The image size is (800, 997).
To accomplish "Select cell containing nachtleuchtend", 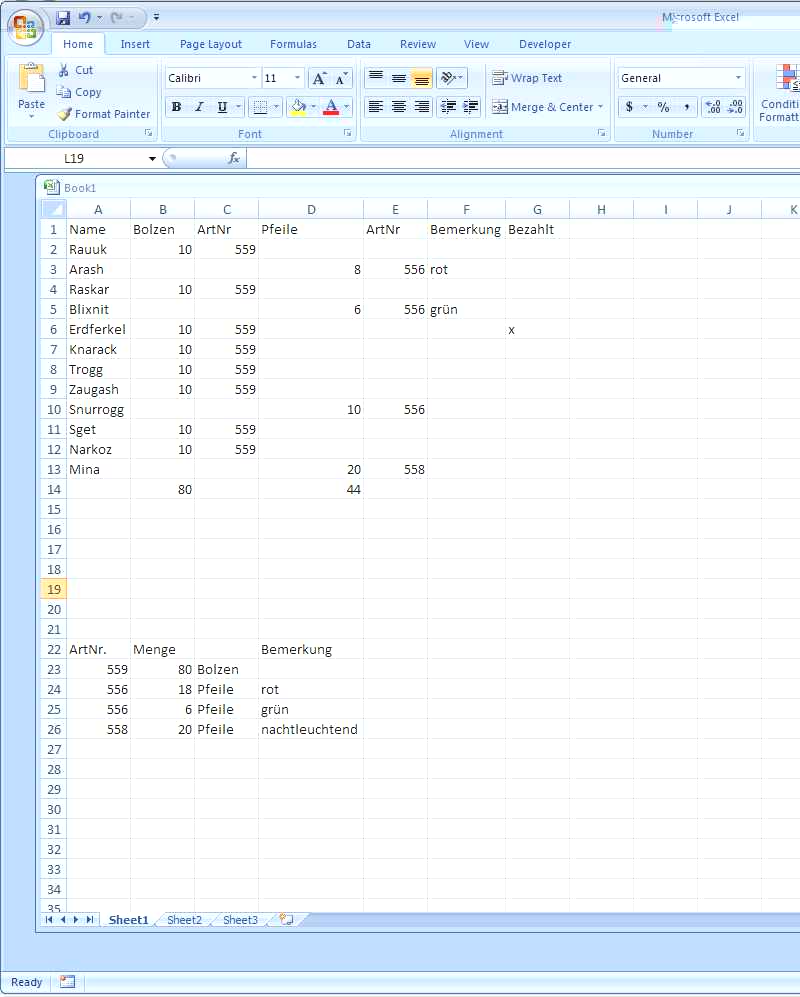I will [310, 729].
